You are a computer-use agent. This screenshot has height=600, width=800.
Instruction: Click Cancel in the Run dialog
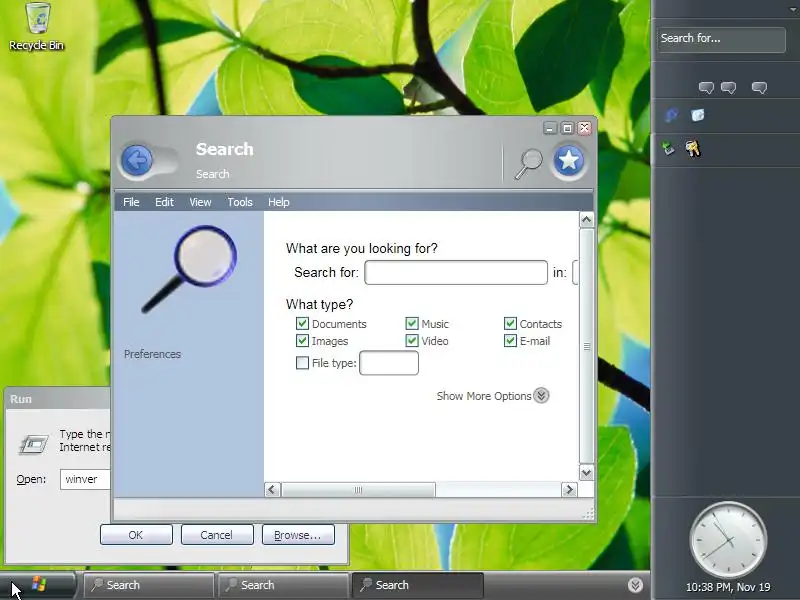pos(217,535)
